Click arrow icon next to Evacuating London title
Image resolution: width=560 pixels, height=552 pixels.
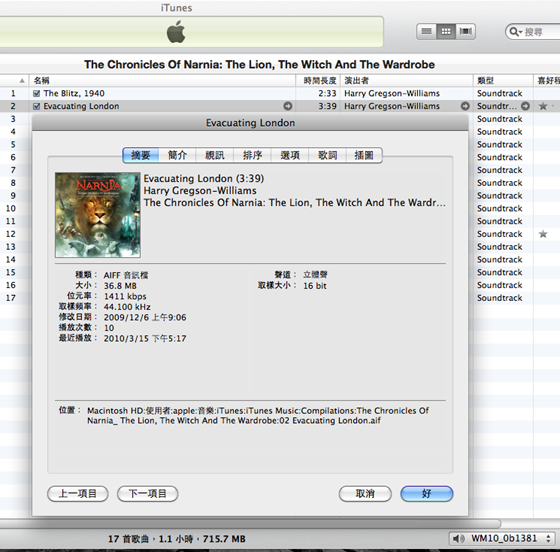pyautogui.click(x=288, y=106)
